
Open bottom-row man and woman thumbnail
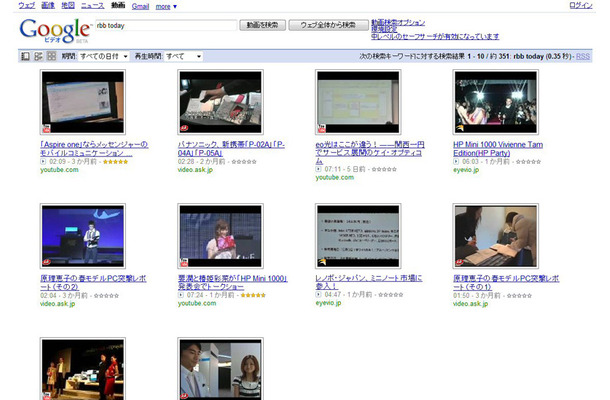point(221,369)
